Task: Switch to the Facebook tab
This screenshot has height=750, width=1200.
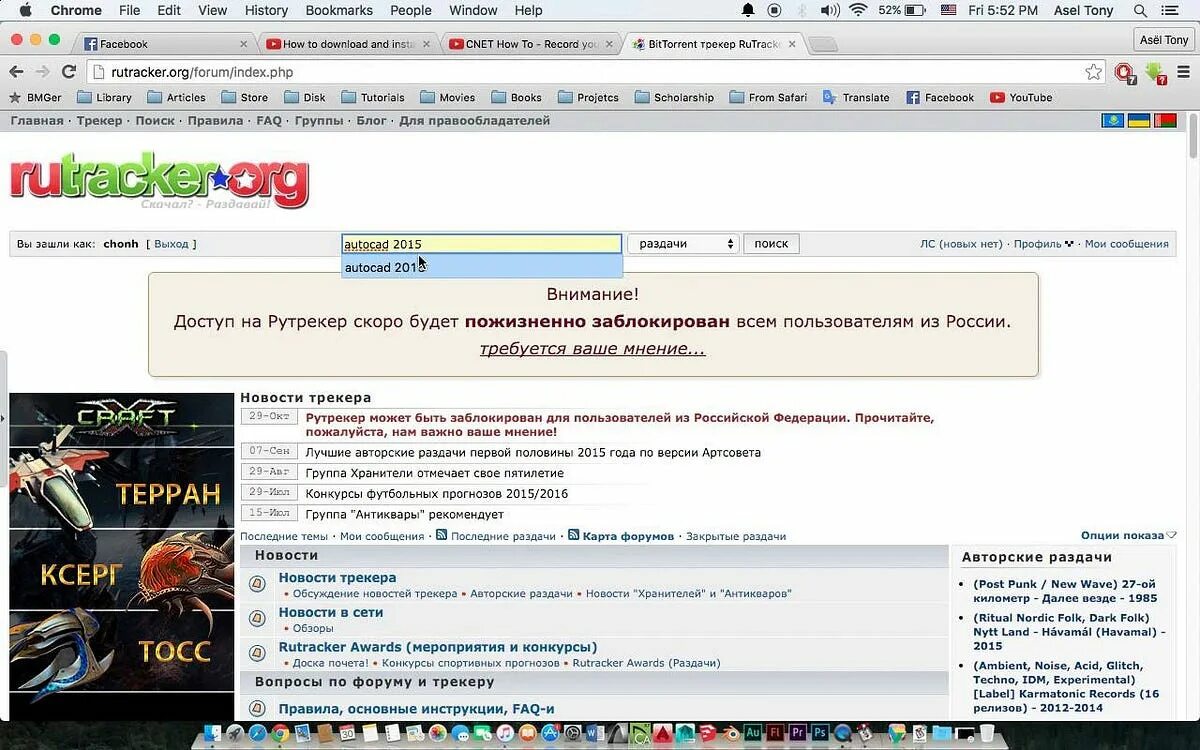Action: pos(163,44)
